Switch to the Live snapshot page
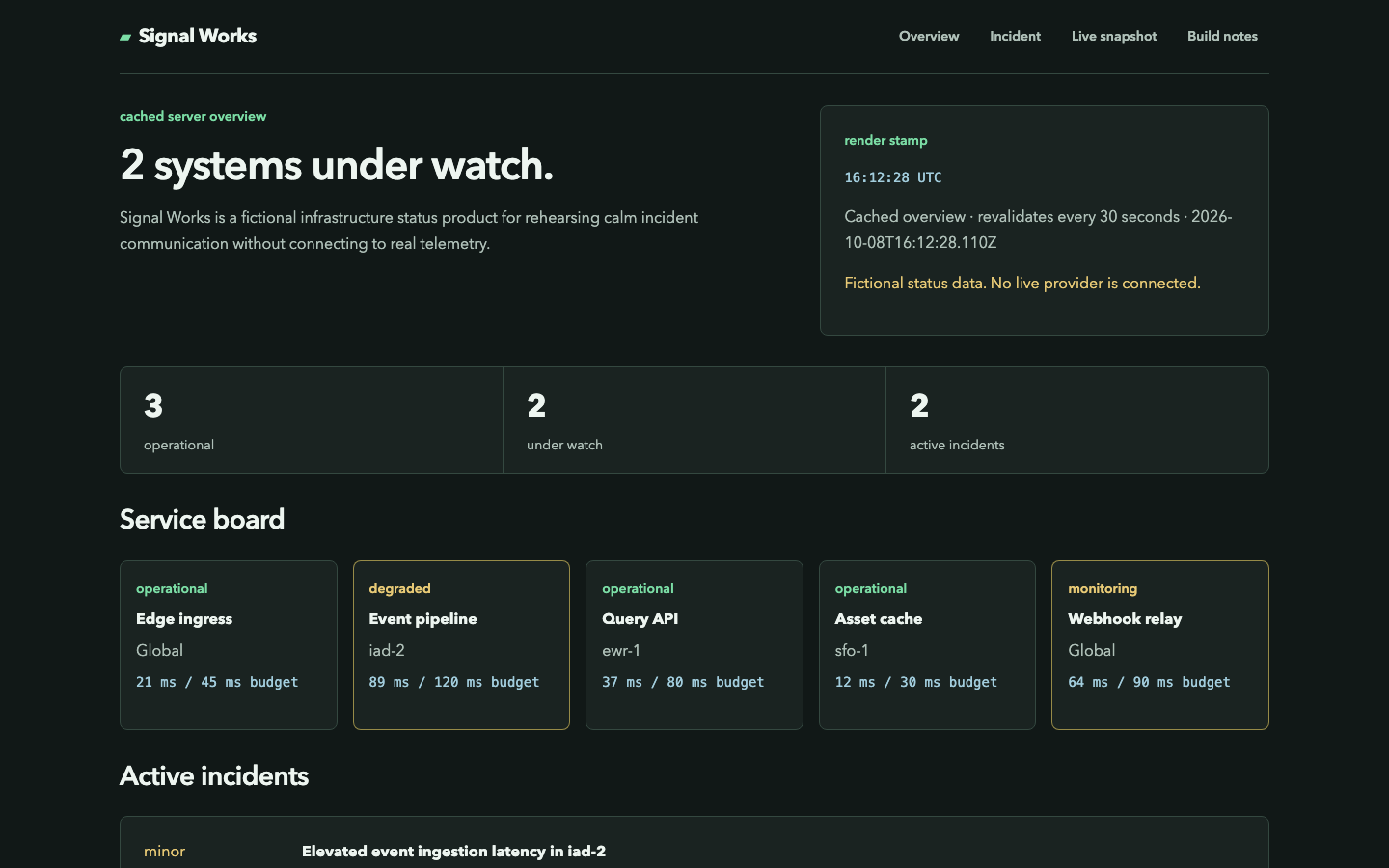The image size is (1389, 868). pos(1114,36)
